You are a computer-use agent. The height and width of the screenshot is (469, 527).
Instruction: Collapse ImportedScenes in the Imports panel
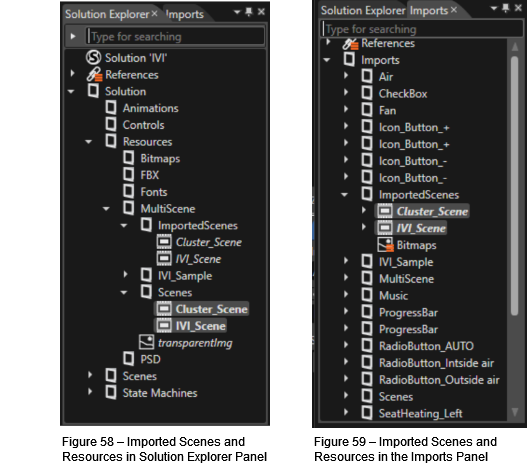pyautogui.click(x=344, y=195)
